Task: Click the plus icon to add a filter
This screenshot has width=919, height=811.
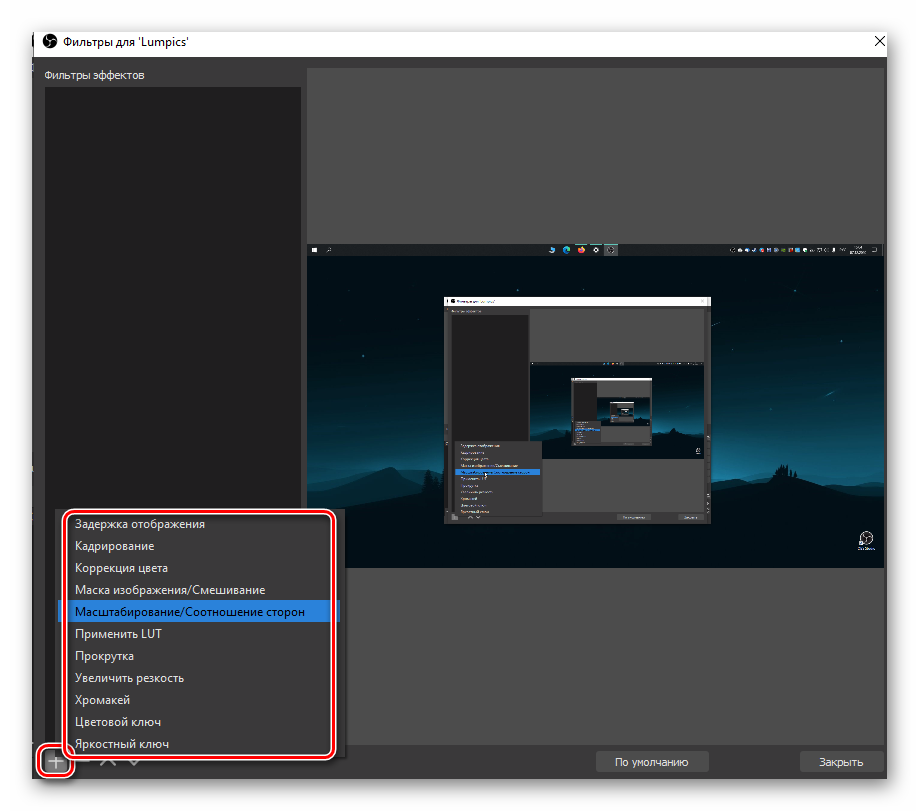Action: pos(56,762)
